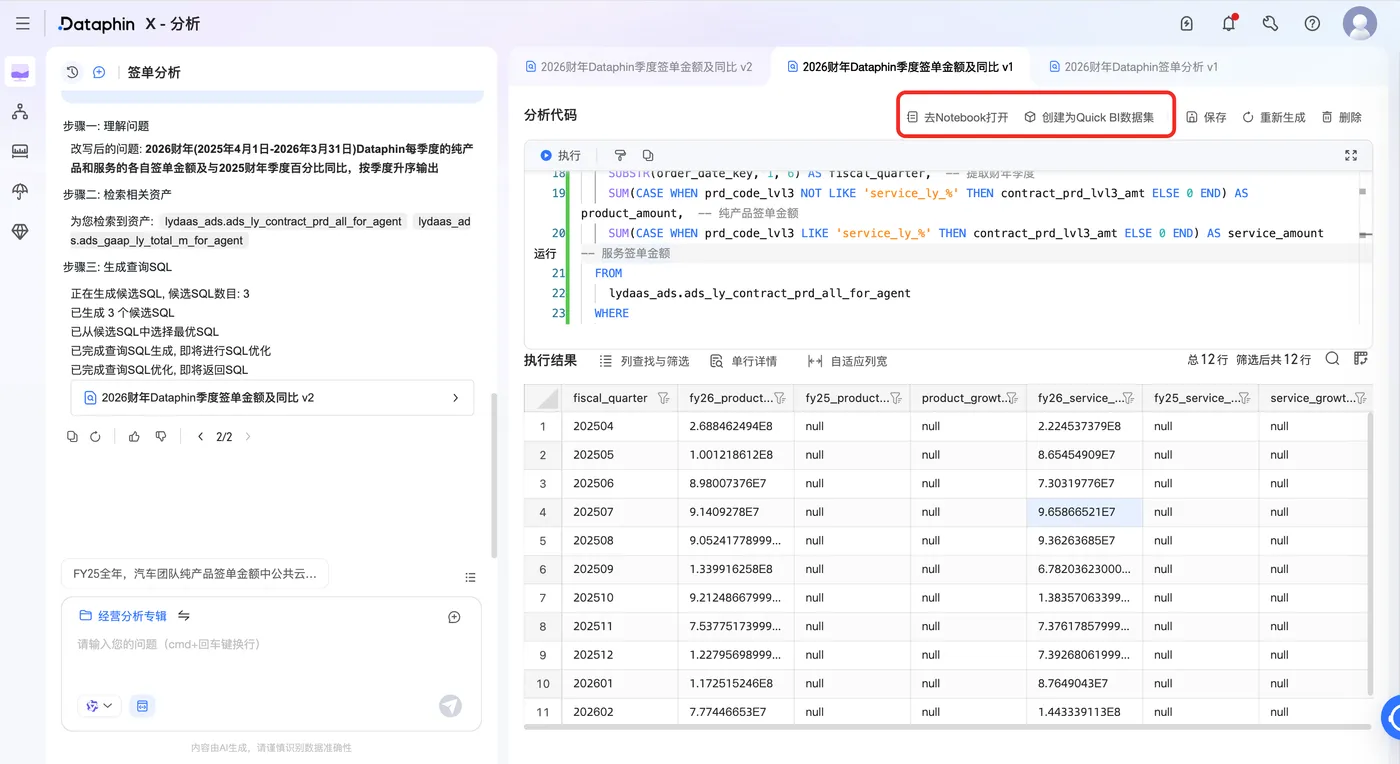Click the lightning quick-action icon in header
The height and width of the screenshot is (764, 1400).
click(1187, 24)
